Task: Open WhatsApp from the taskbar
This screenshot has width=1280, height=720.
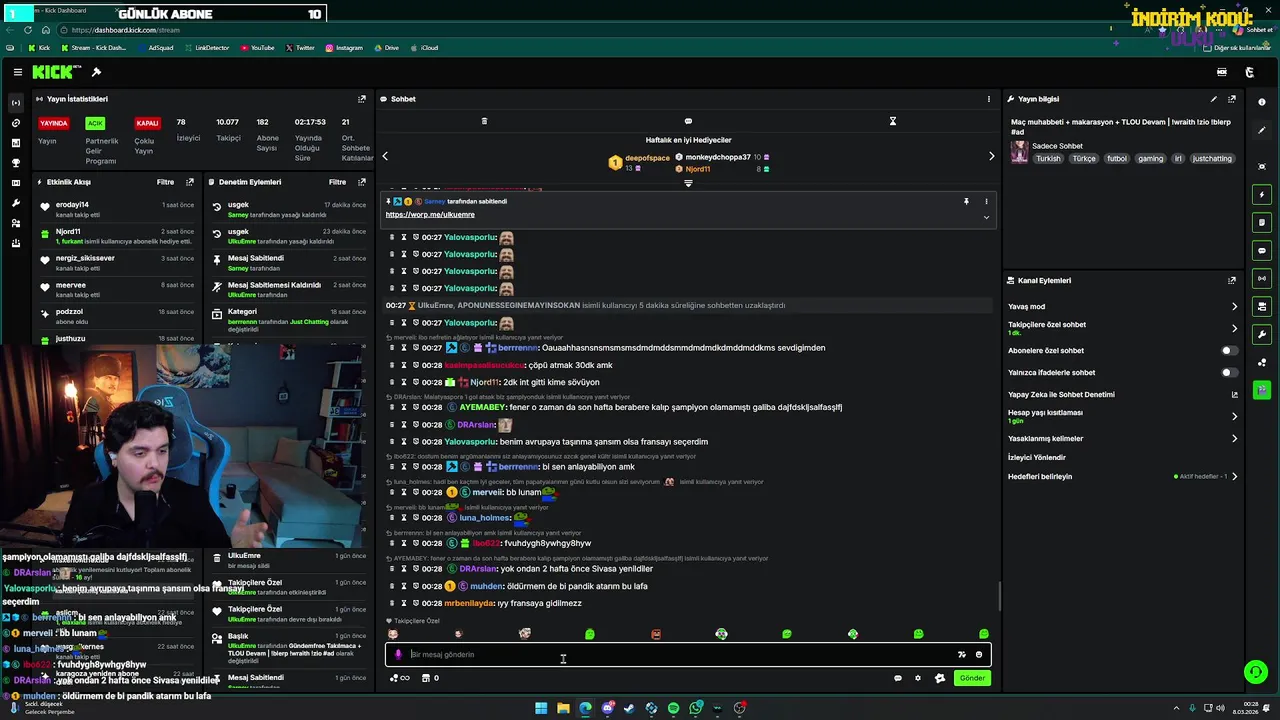Action: coord(696,708)
